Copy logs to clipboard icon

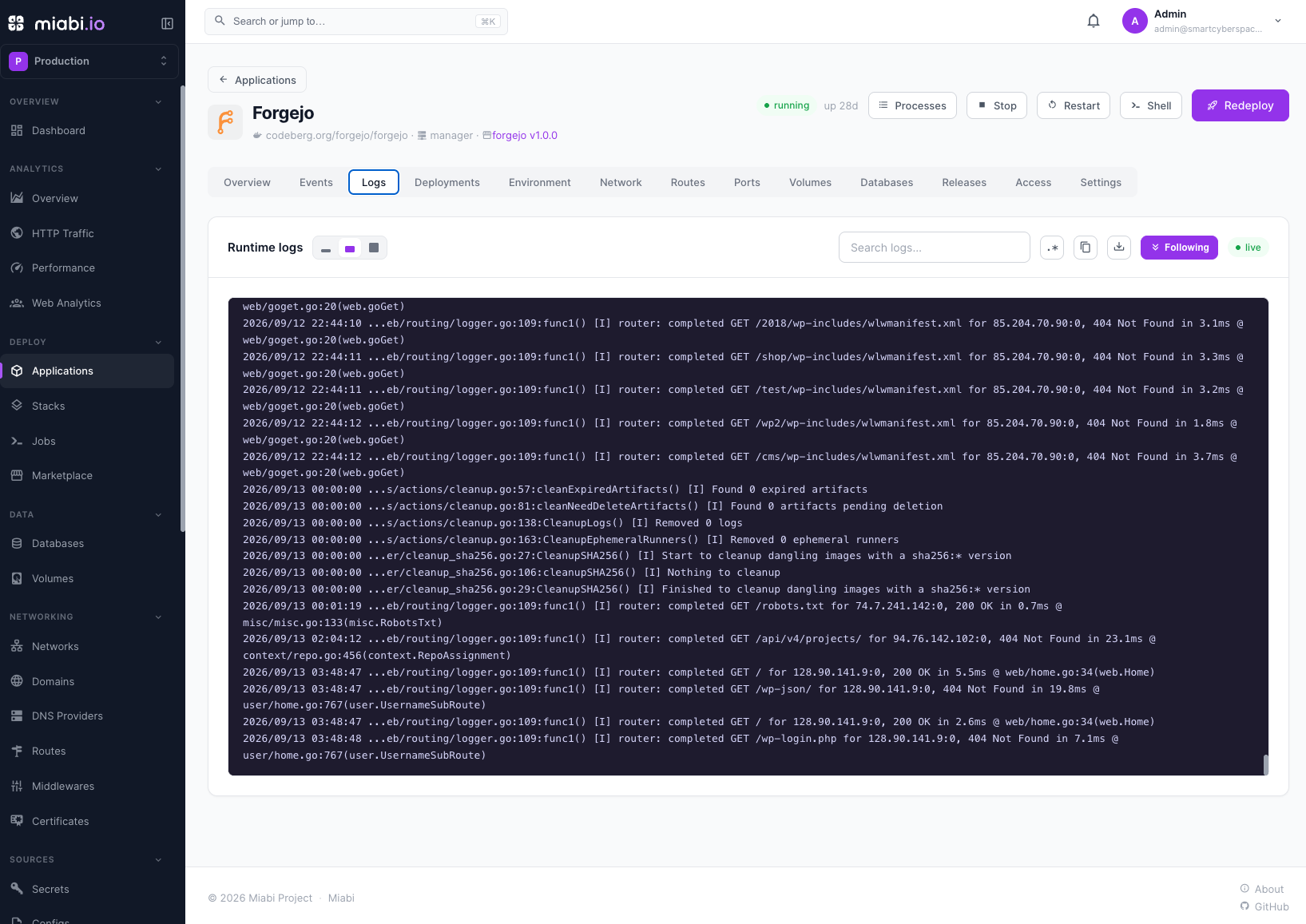(1085, 248)
